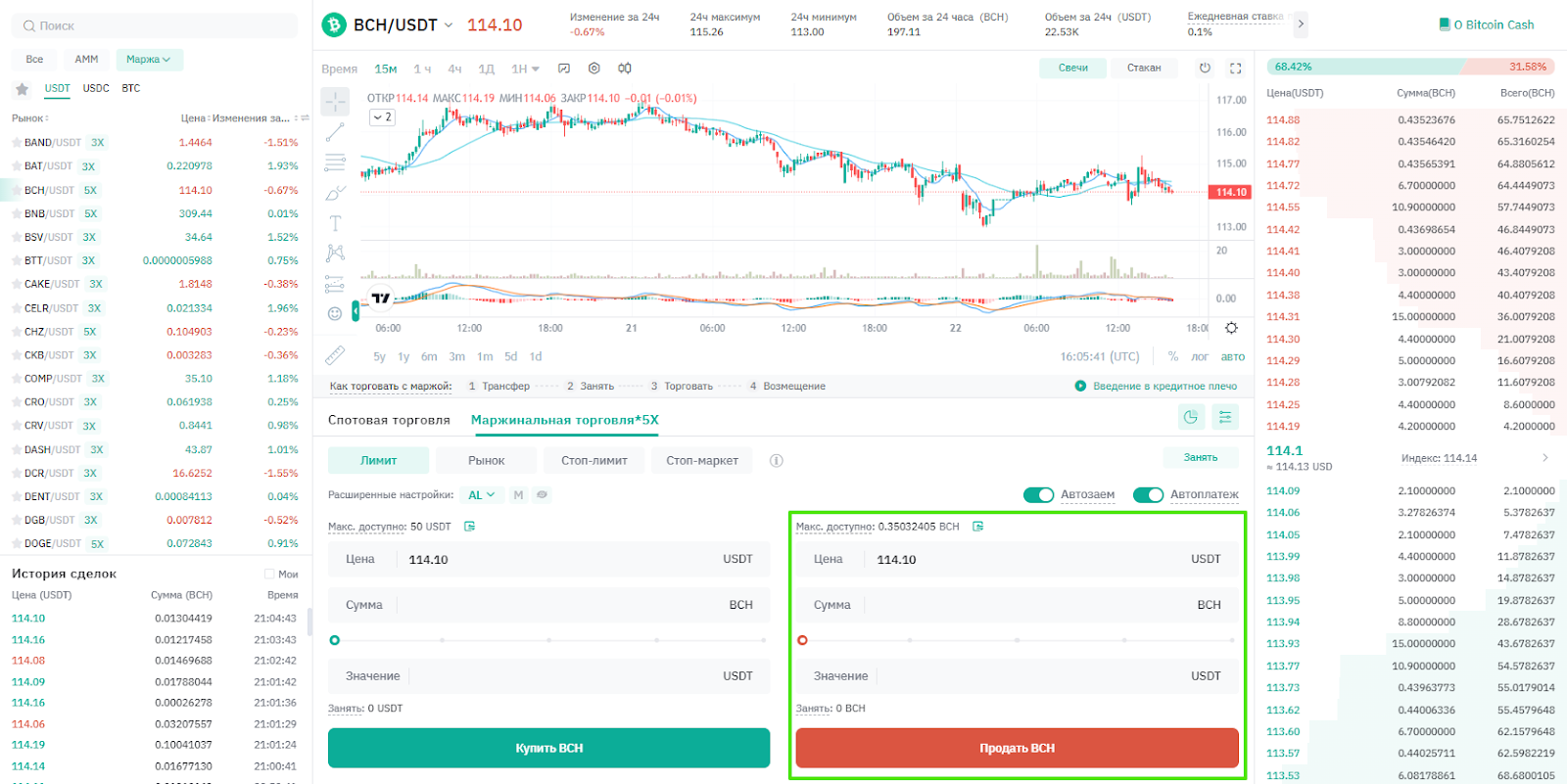Viewport: 1567px width, 784px height.
Task: Select the BTC market tab
Action: 131,88
